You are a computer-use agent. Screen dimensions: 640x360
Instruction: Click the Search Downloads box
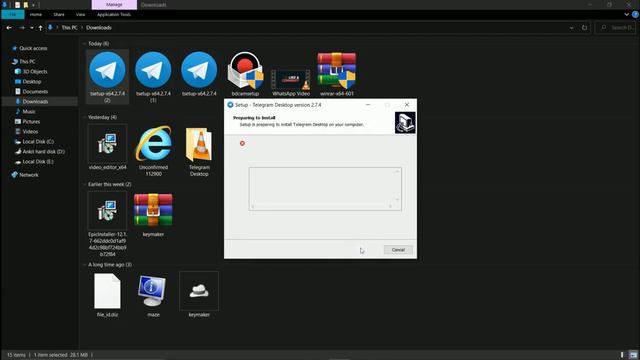pos(616,28)
